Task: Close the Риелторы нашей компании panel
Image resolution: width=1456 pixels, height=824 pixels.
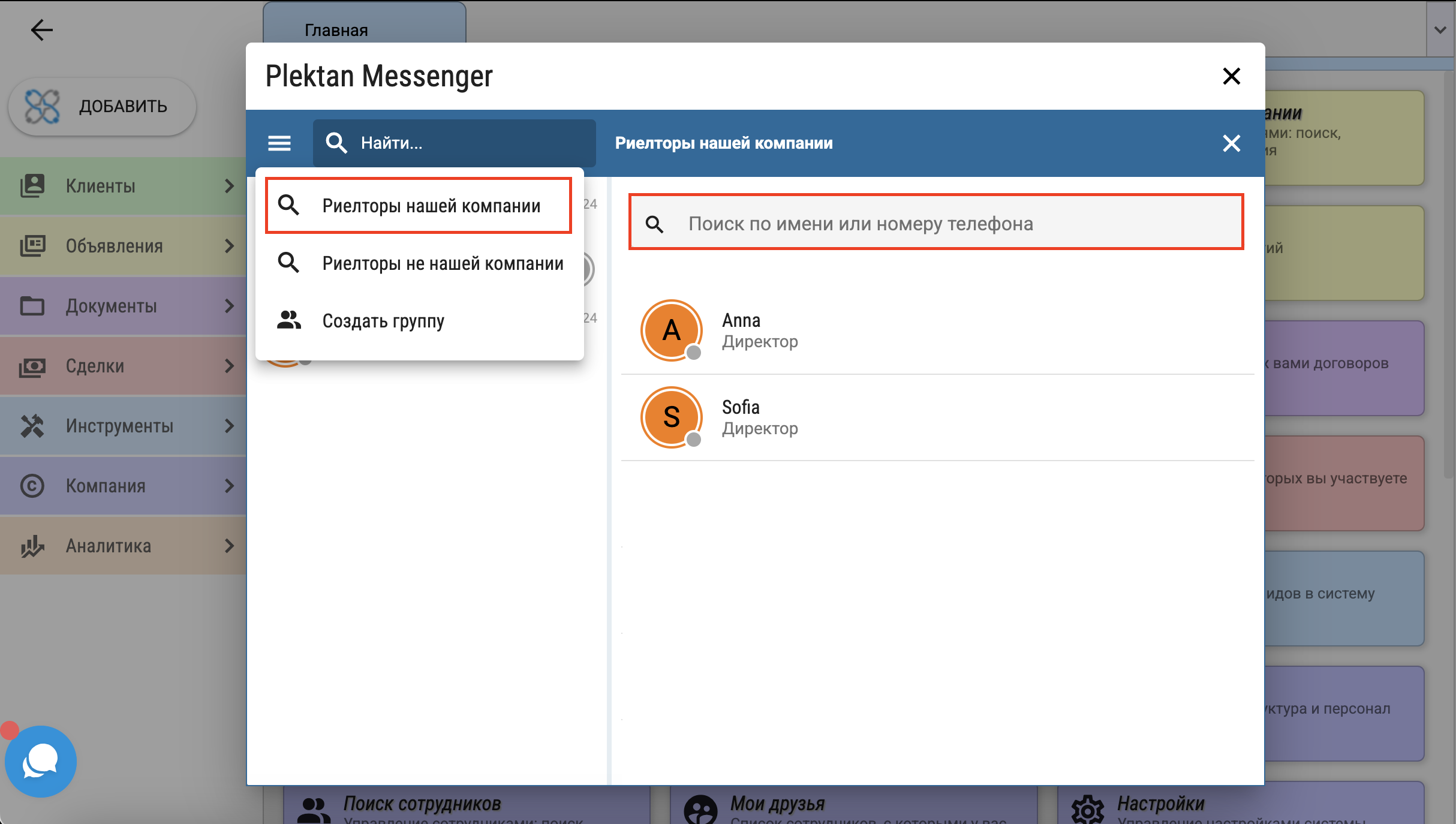Action: tap(1231, 143)
